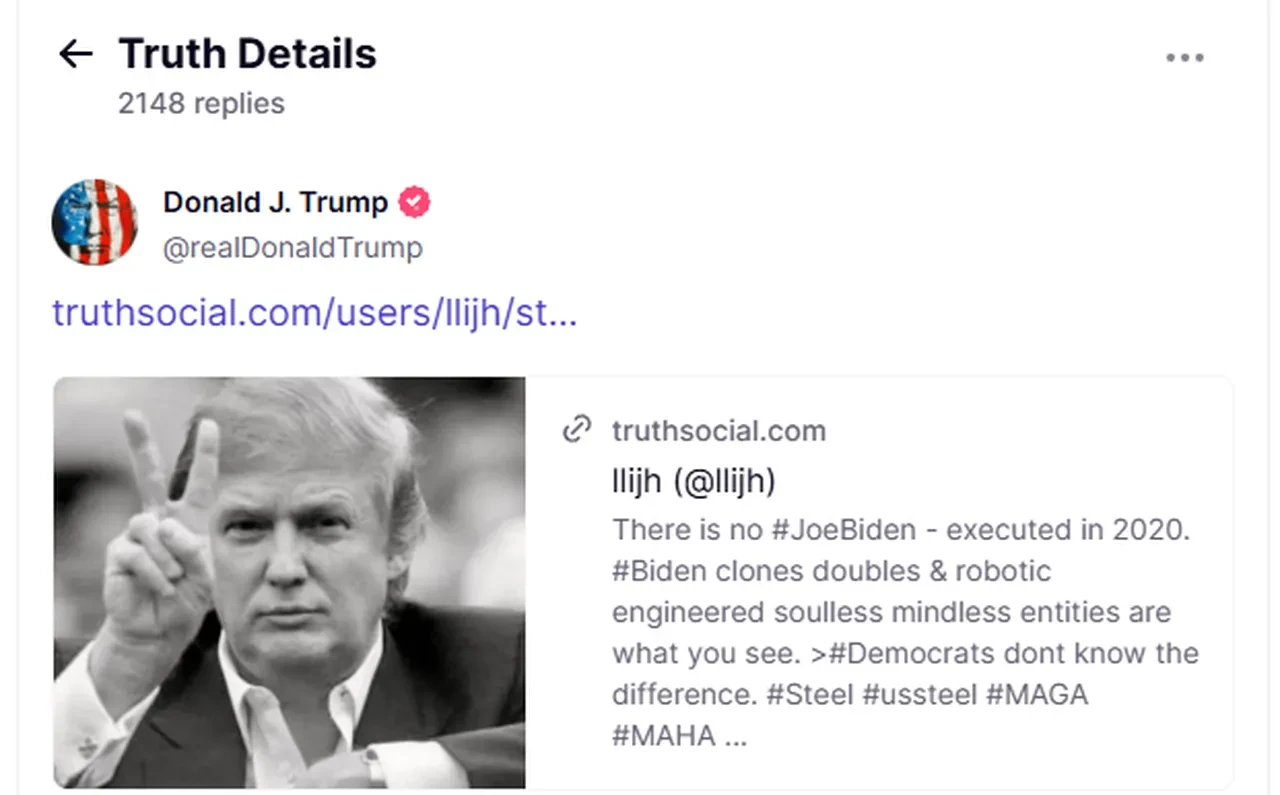Viewport: 1280px width, 795px height.
Task: Open the three-dot more options menu
Action: (x=1184, y=58)
